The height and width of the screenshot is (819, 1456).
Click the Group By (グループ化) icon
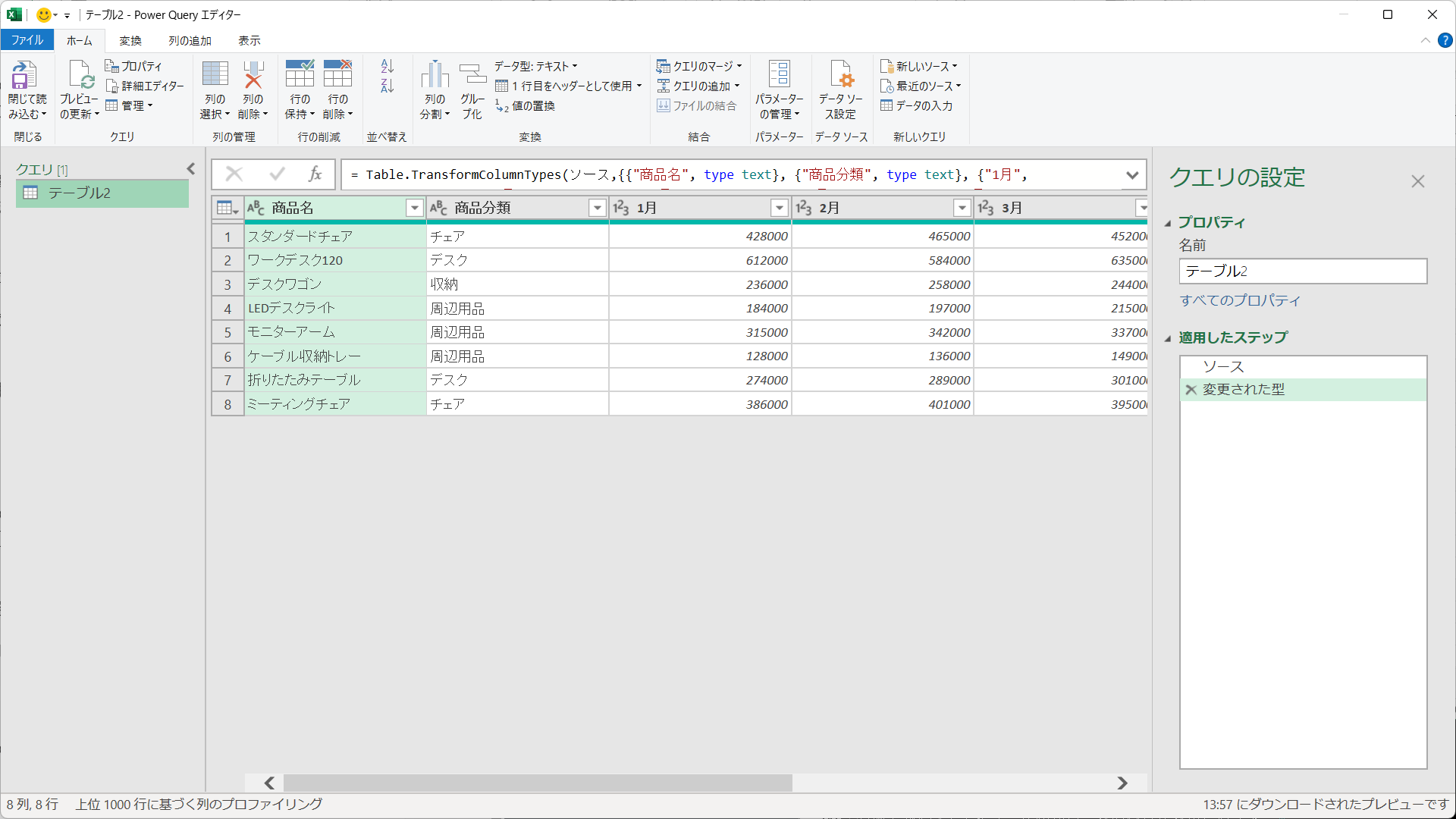click(x=472, y=74)
